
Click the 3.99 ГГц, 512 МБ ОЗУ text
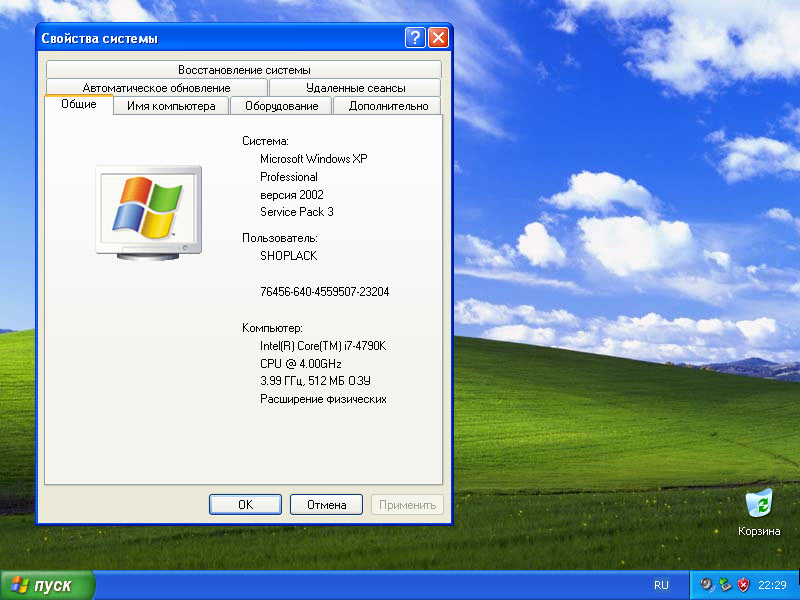pos(315,381)
